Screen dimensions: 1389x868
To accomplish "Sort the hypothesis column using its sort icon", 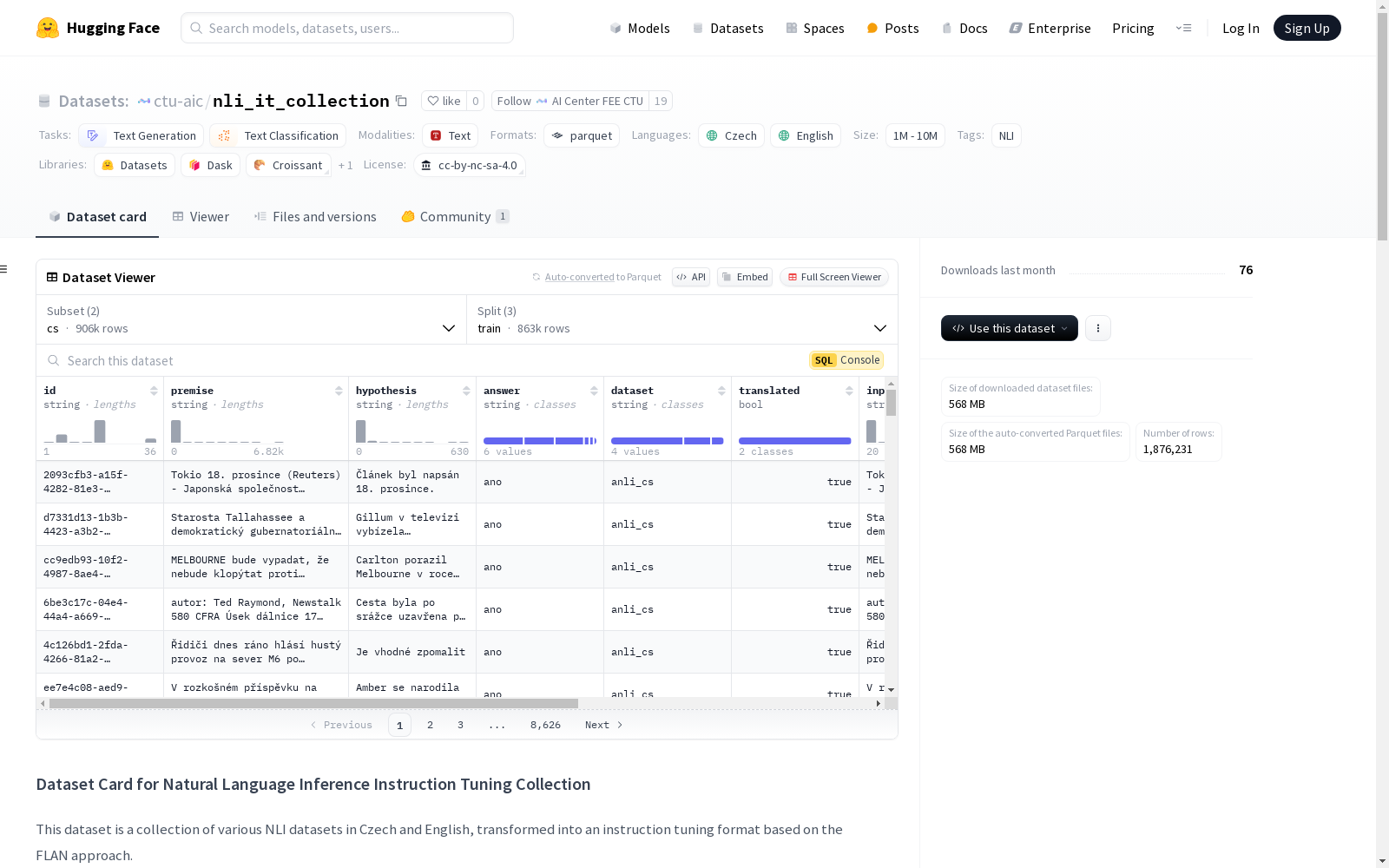I will click(466, 391).
